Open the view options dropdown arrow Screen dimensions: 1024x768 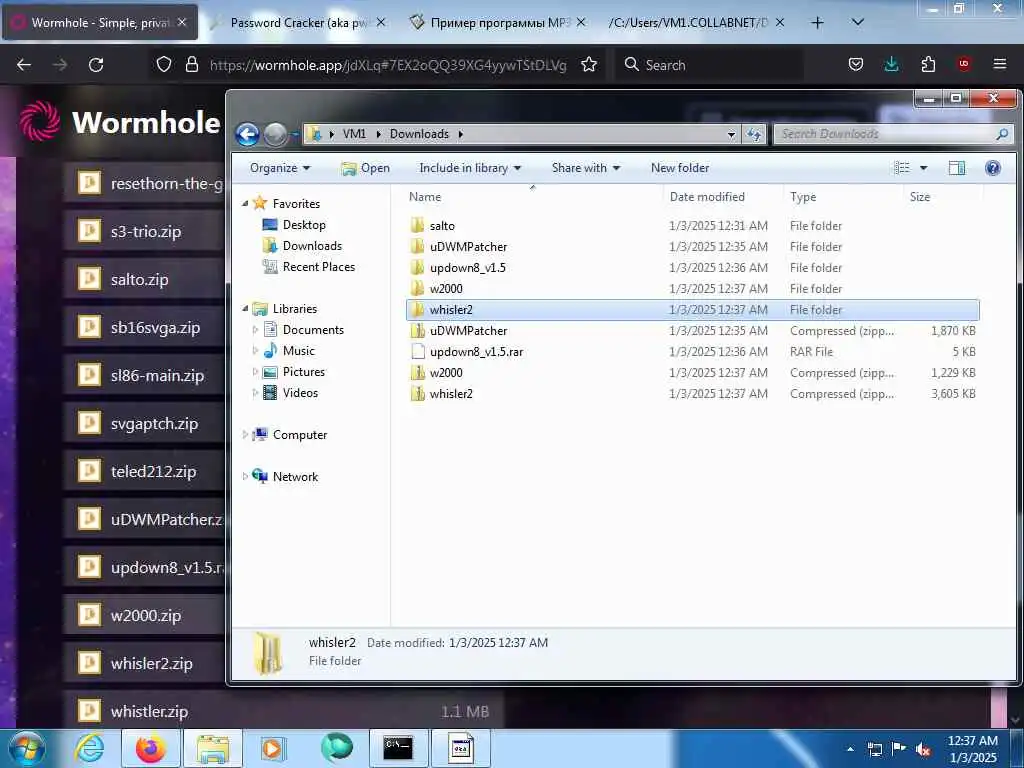tap(923, 168)
